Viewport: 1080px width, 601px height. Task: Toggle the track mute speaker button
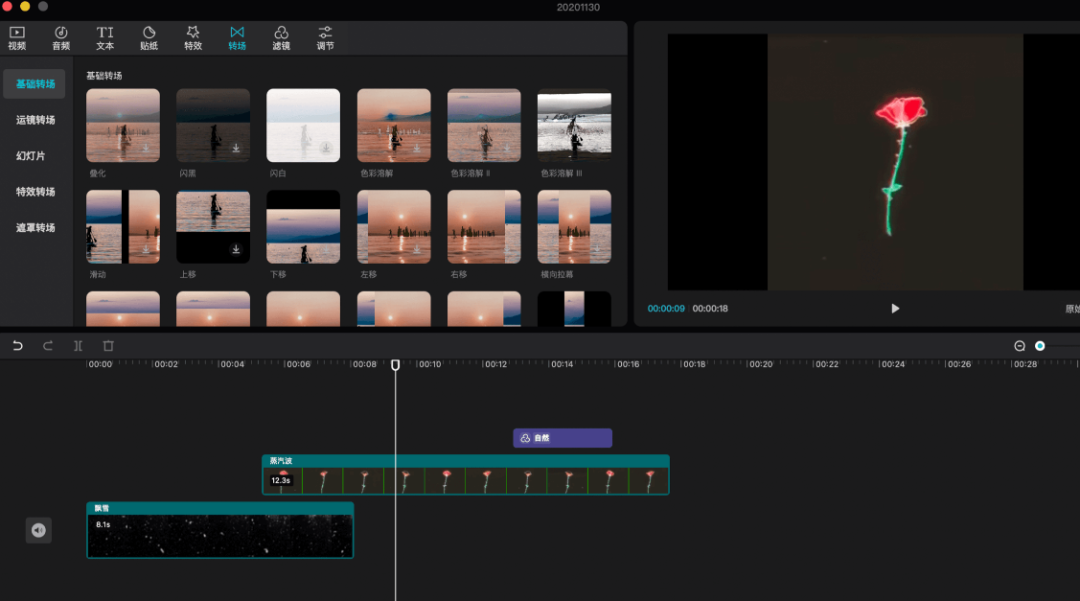(38, 530)
